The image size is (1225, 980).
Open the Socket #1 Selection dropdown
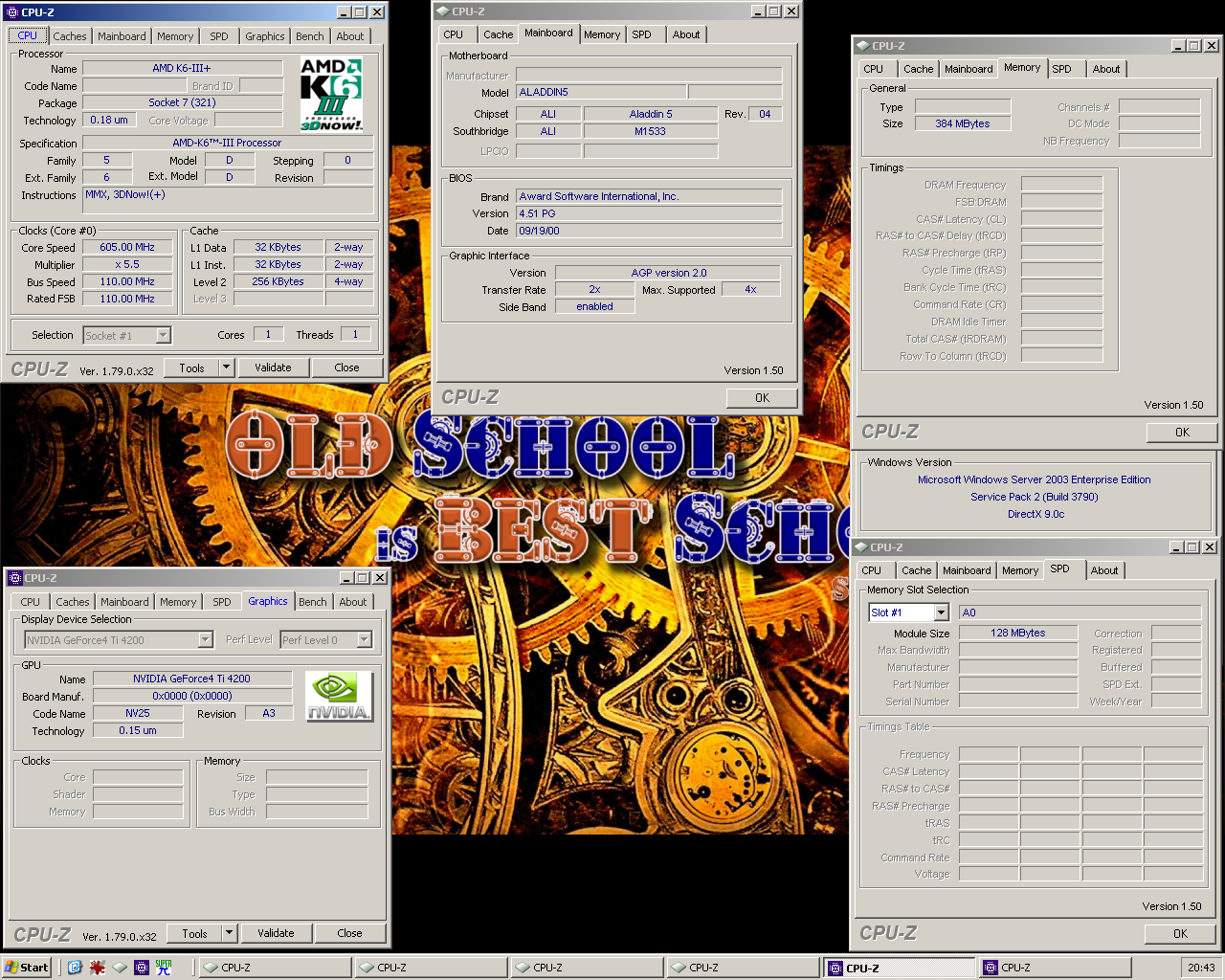164,335
